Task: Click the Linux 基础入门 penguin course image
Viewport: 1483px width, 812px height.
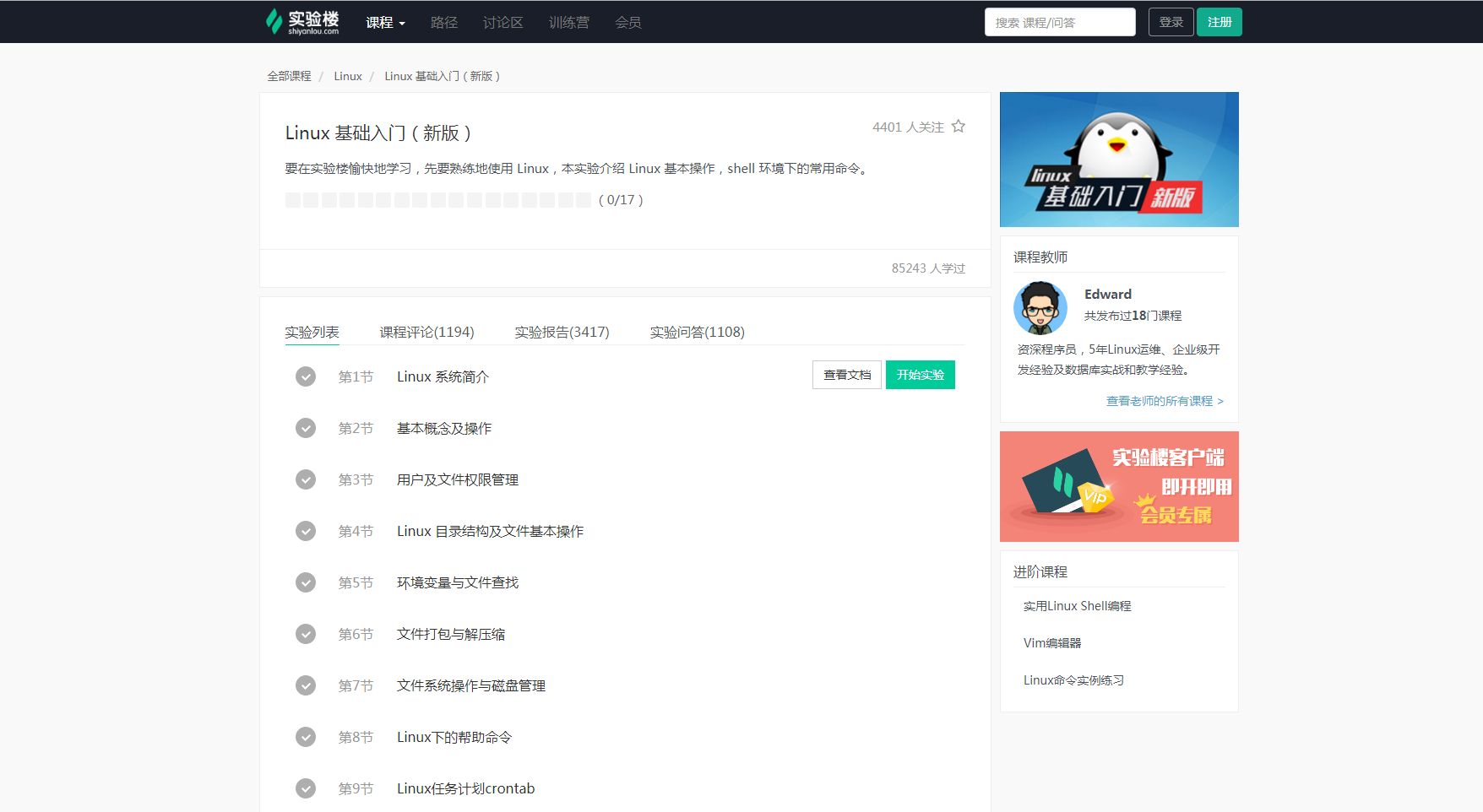Action: tap(1119, 160)
